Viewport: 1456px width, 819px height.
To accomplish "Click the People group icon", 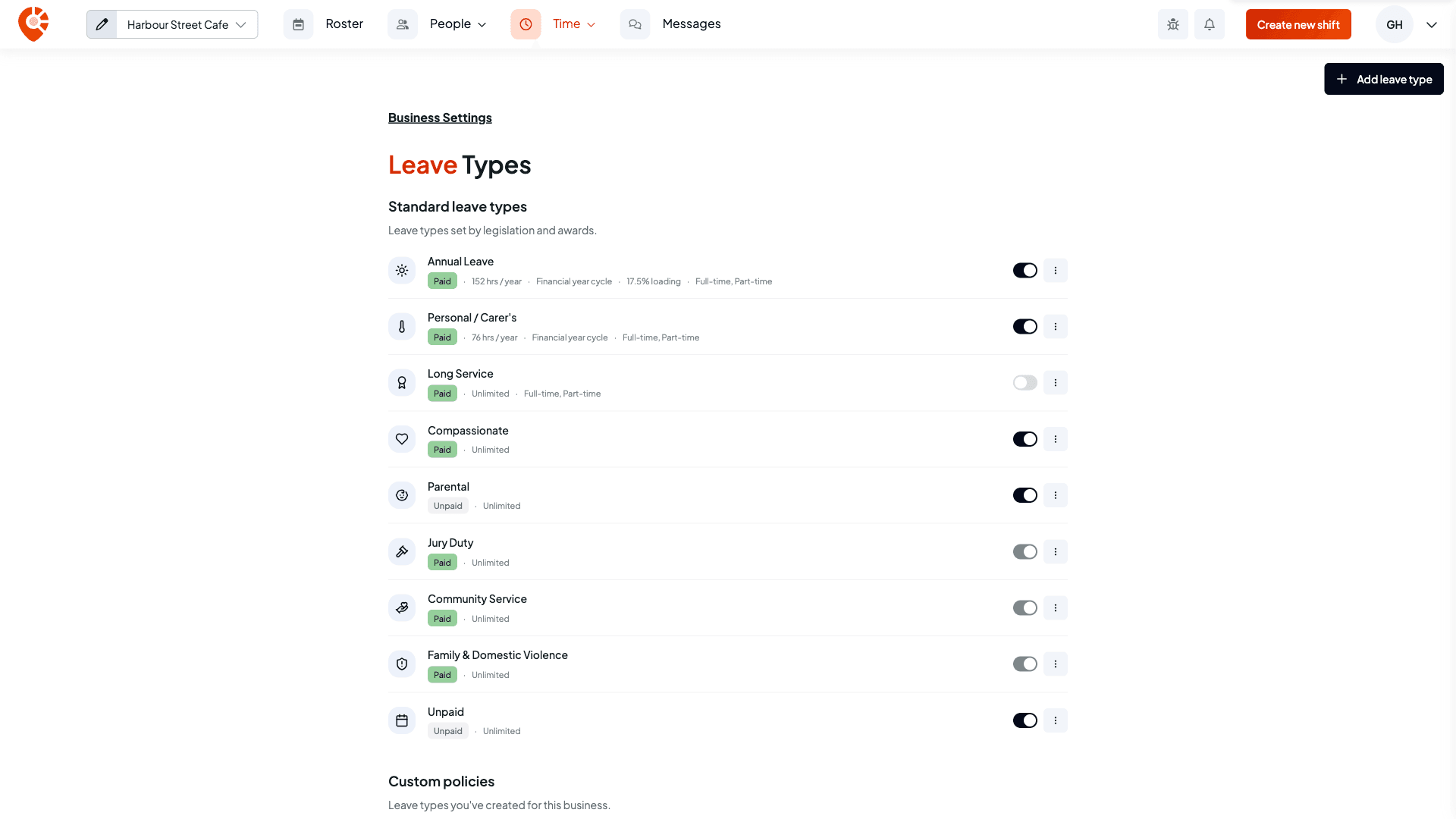I will coord(403,24).
